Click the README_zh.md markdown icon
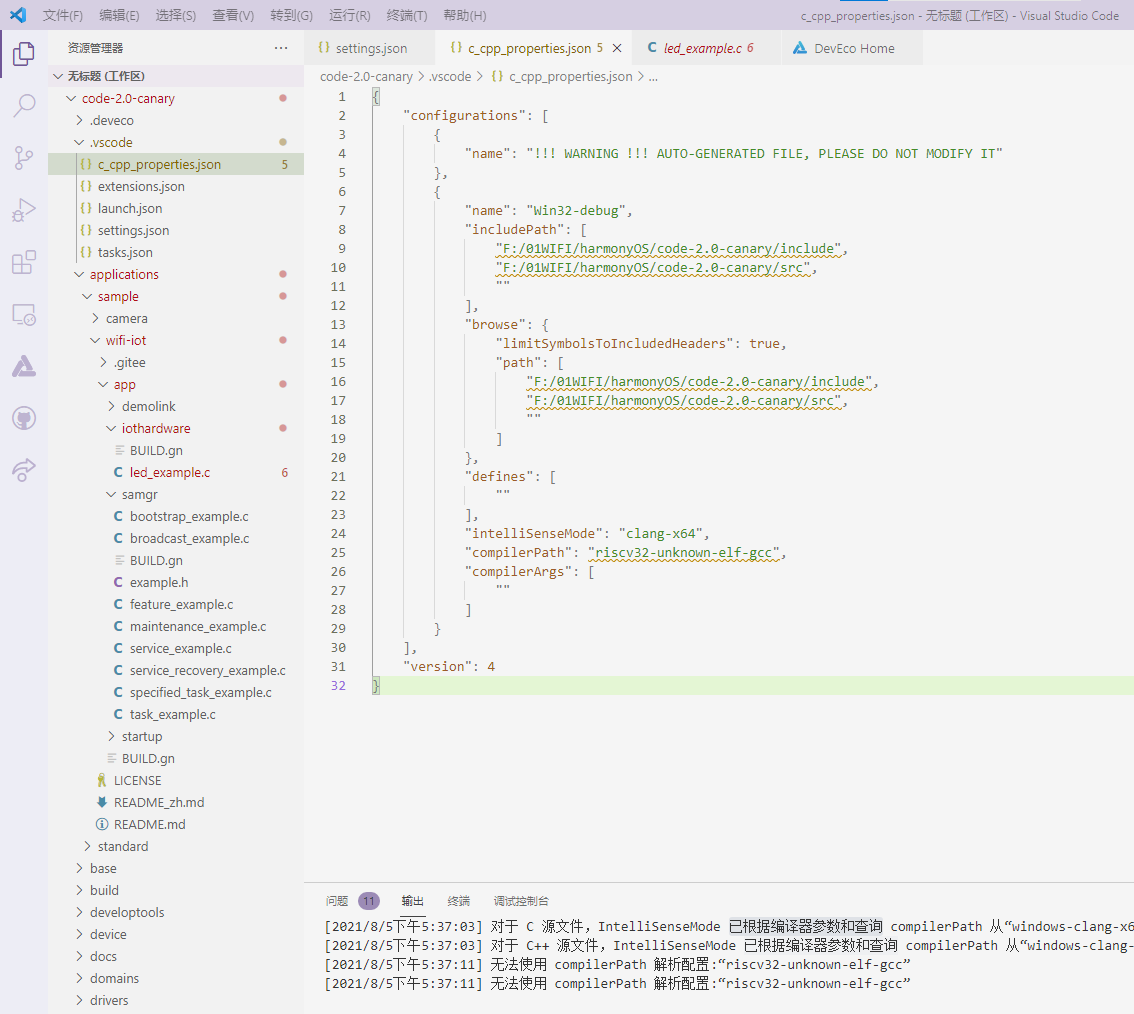The image size is (1134, 1014). [102, 802]
